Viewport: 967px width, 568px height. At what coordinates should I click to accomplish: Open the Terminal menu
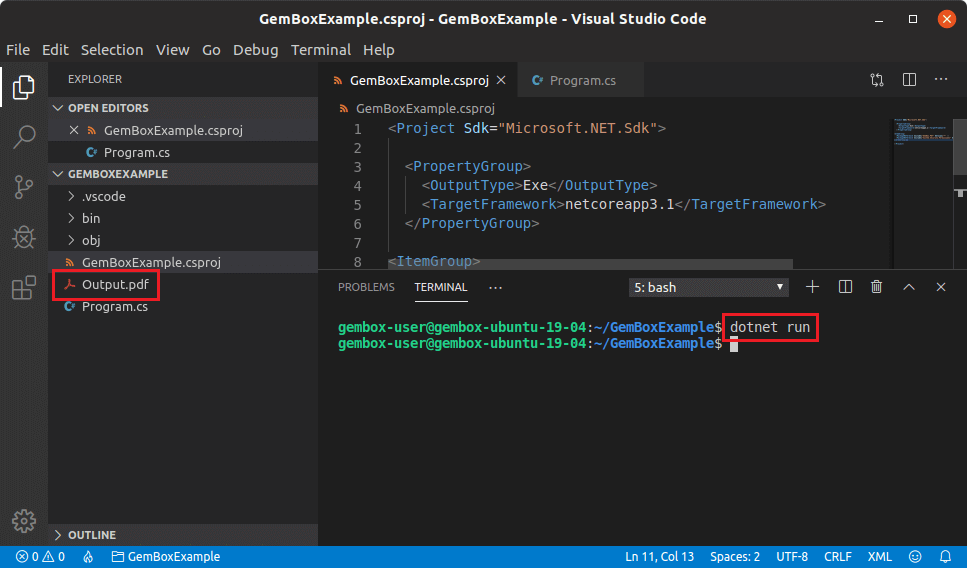click(320, 50)
